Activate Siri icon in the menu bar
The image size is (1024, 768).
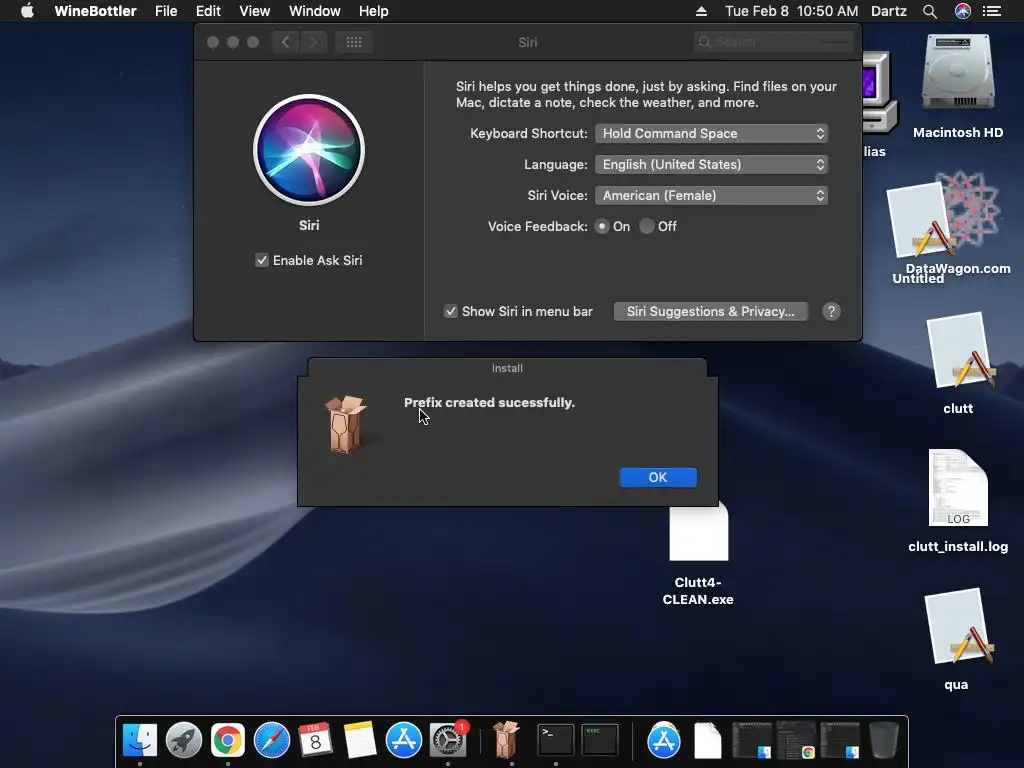click(x=963, y=11)
